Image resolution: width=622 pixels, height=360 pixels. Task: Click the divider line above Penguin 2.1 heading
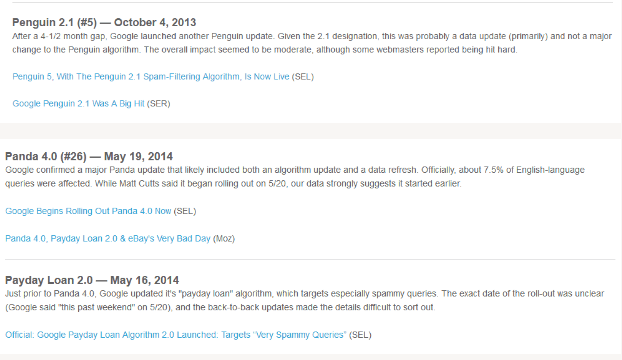[313, 2]
